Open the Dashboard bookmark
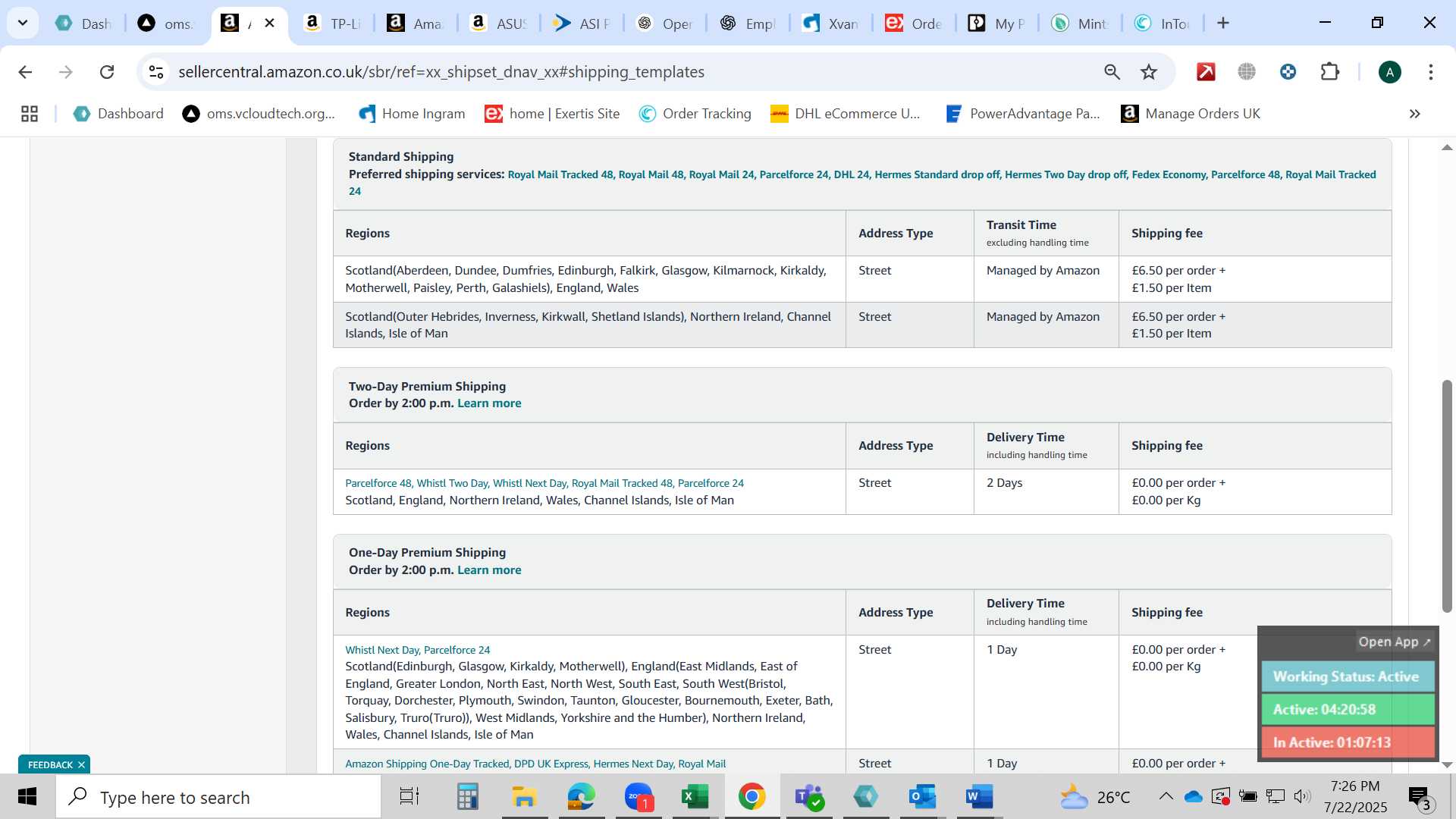Screen dimensions: 1456x819 pos(118,114)
